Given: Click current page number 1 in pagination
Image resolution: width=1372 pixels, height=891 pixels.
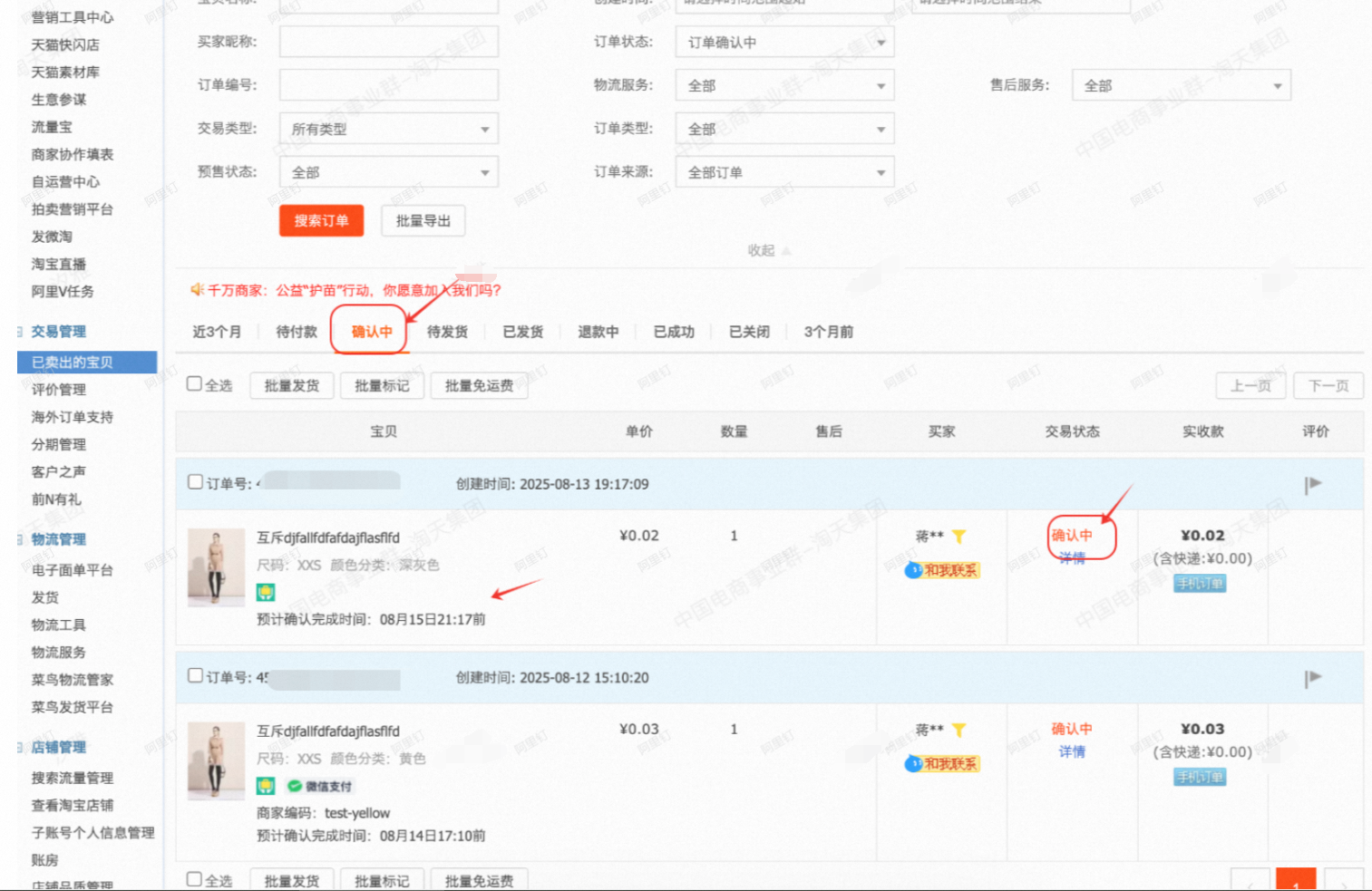Looking at the screenshot, I should 1296,880.
